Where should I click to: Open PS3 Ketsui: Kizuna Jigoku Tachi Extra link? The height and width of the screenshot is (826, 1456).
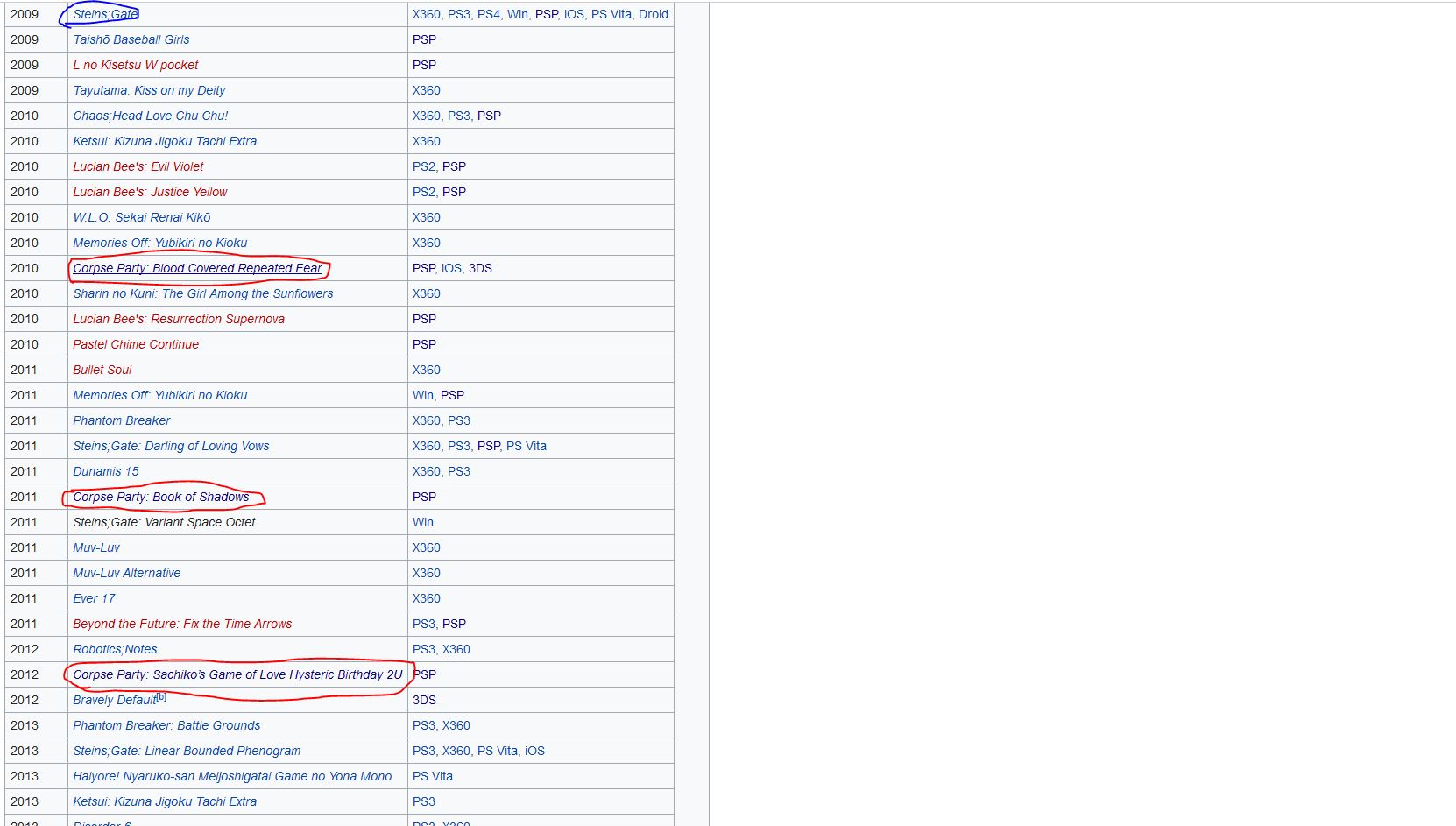pos(165,801)
